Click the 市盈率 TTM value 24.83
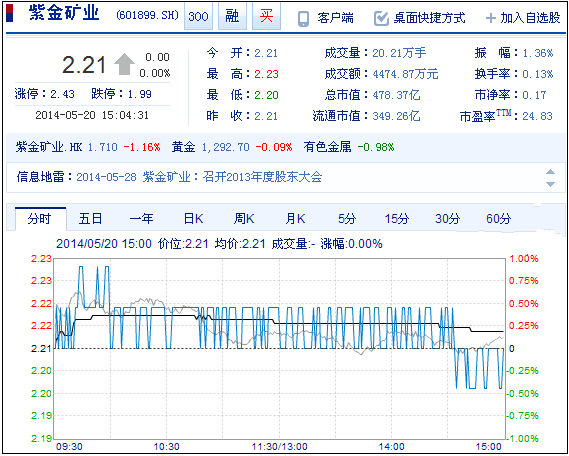 click(537, 116)
